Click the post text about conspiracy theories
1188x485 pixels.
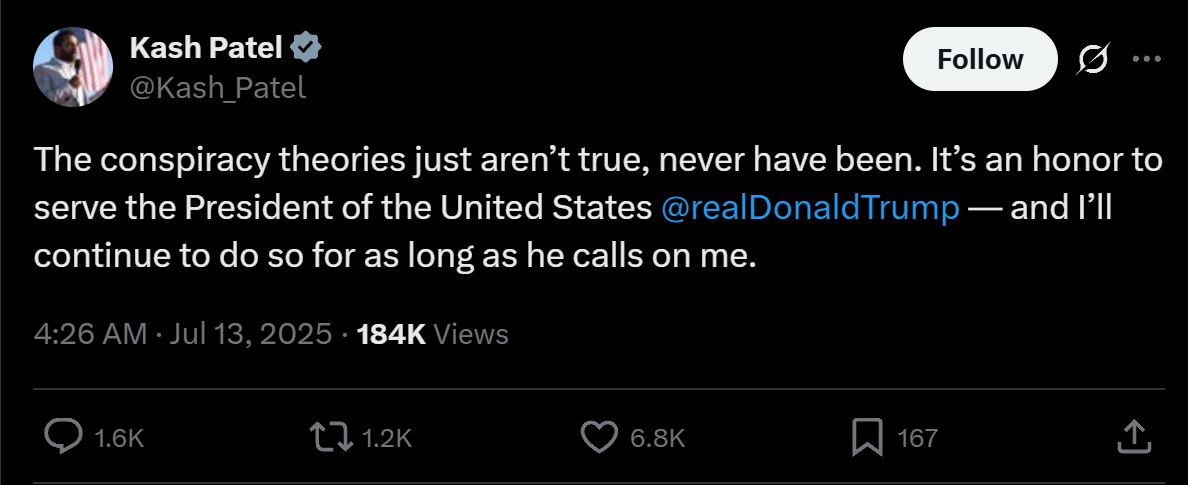pyautogui.click(x=599, y=208)
